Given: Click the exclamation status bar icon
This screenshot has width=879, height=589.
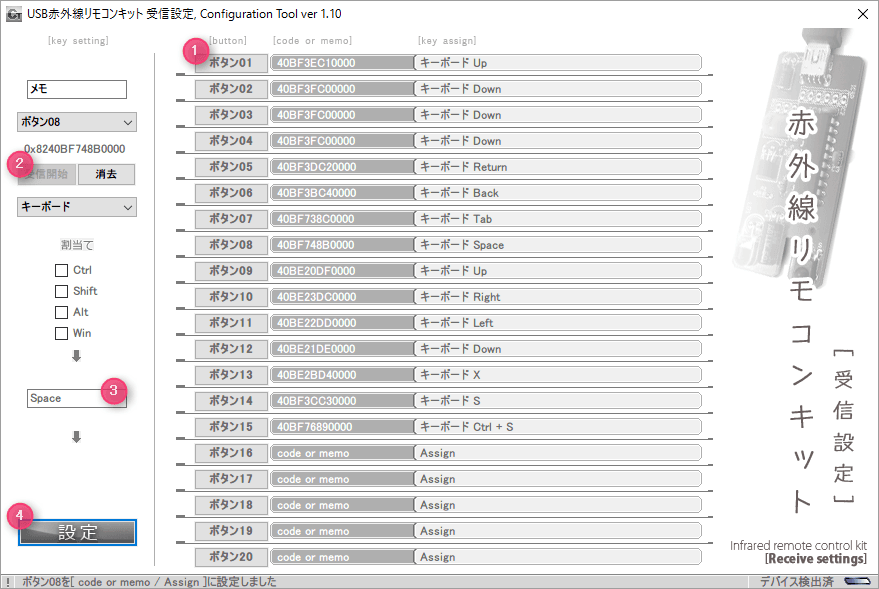Looking at the screenshot, I should 8,582.
